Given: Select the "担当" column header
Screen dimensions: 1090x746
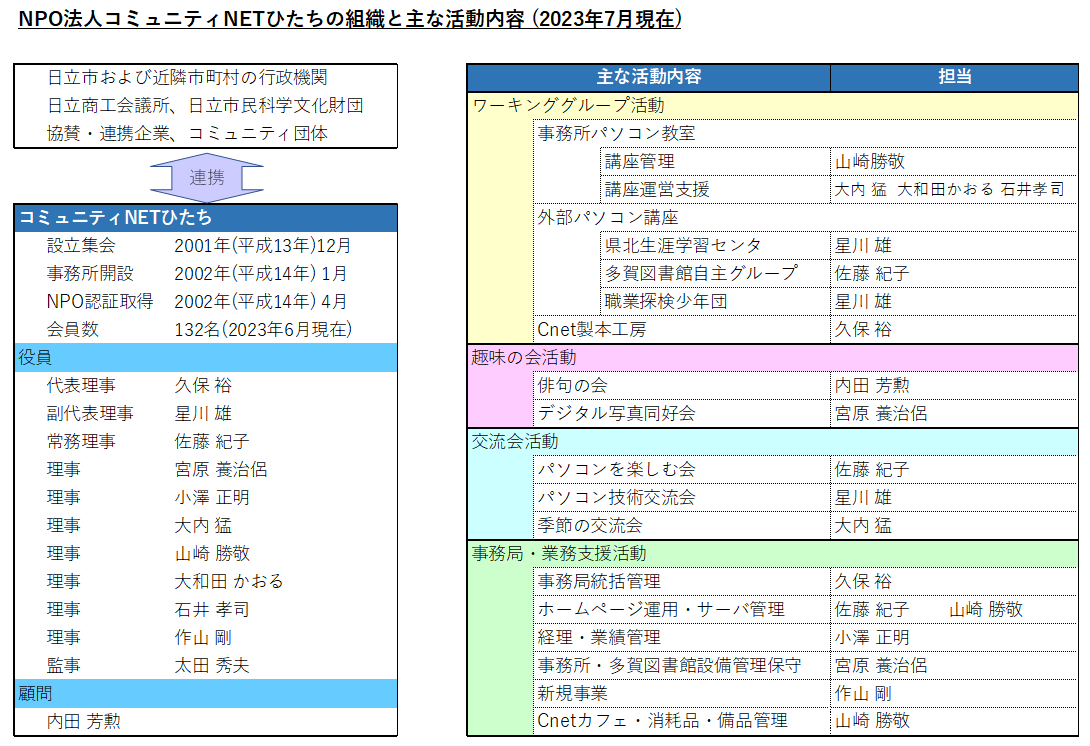Looking at the screenshot, I should pos(954,77).
